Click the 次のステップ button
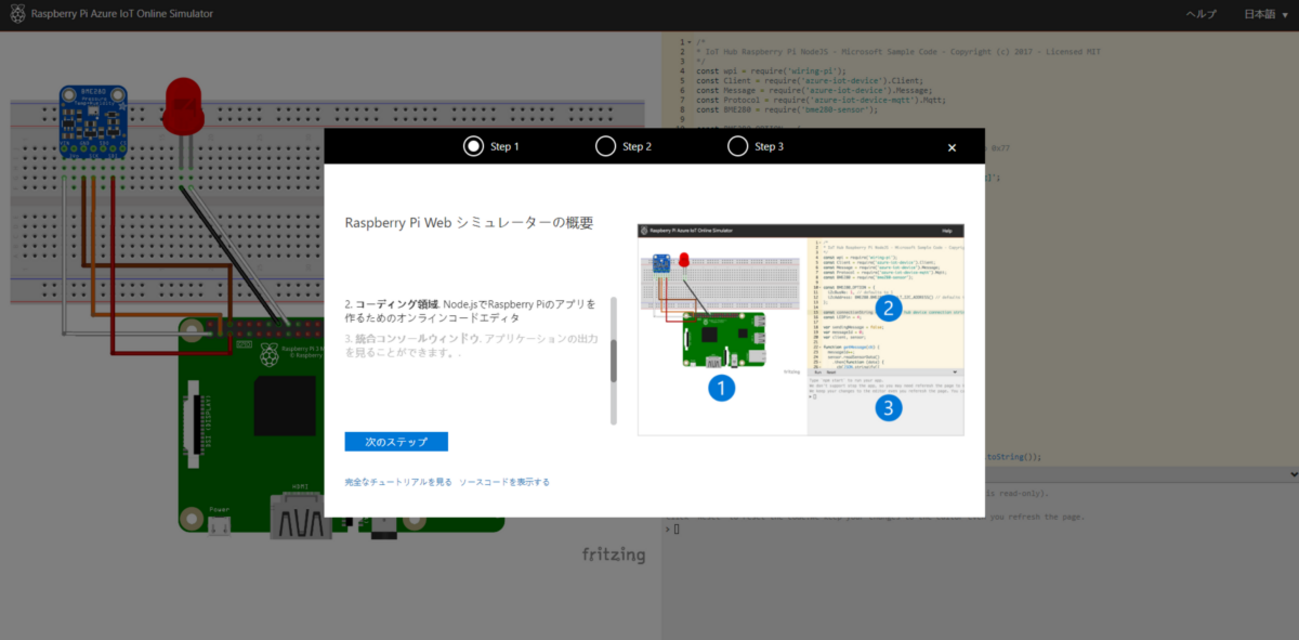 (396, 441)
